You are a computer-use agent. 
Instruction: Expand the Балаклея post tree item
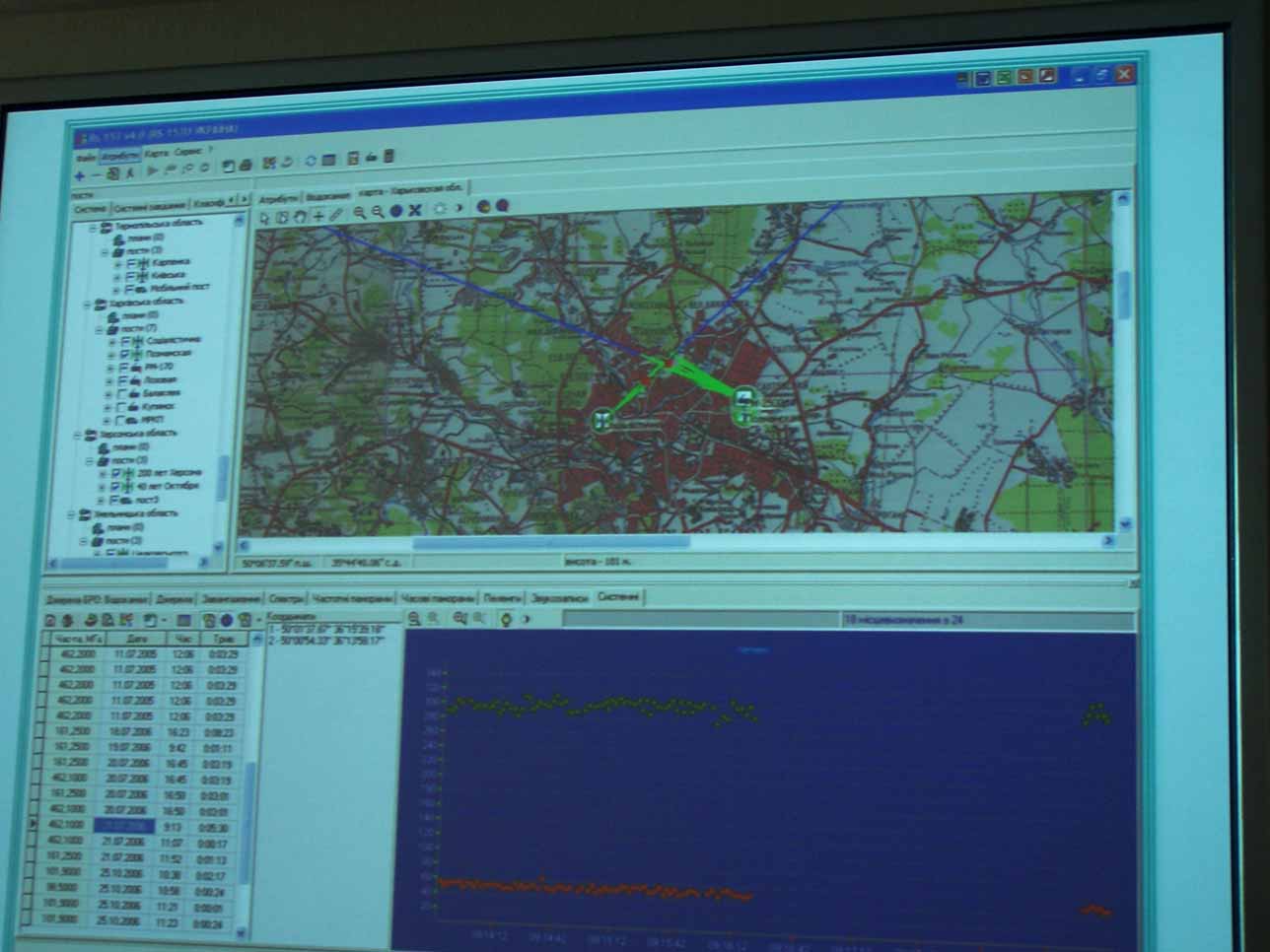[108, 394]
